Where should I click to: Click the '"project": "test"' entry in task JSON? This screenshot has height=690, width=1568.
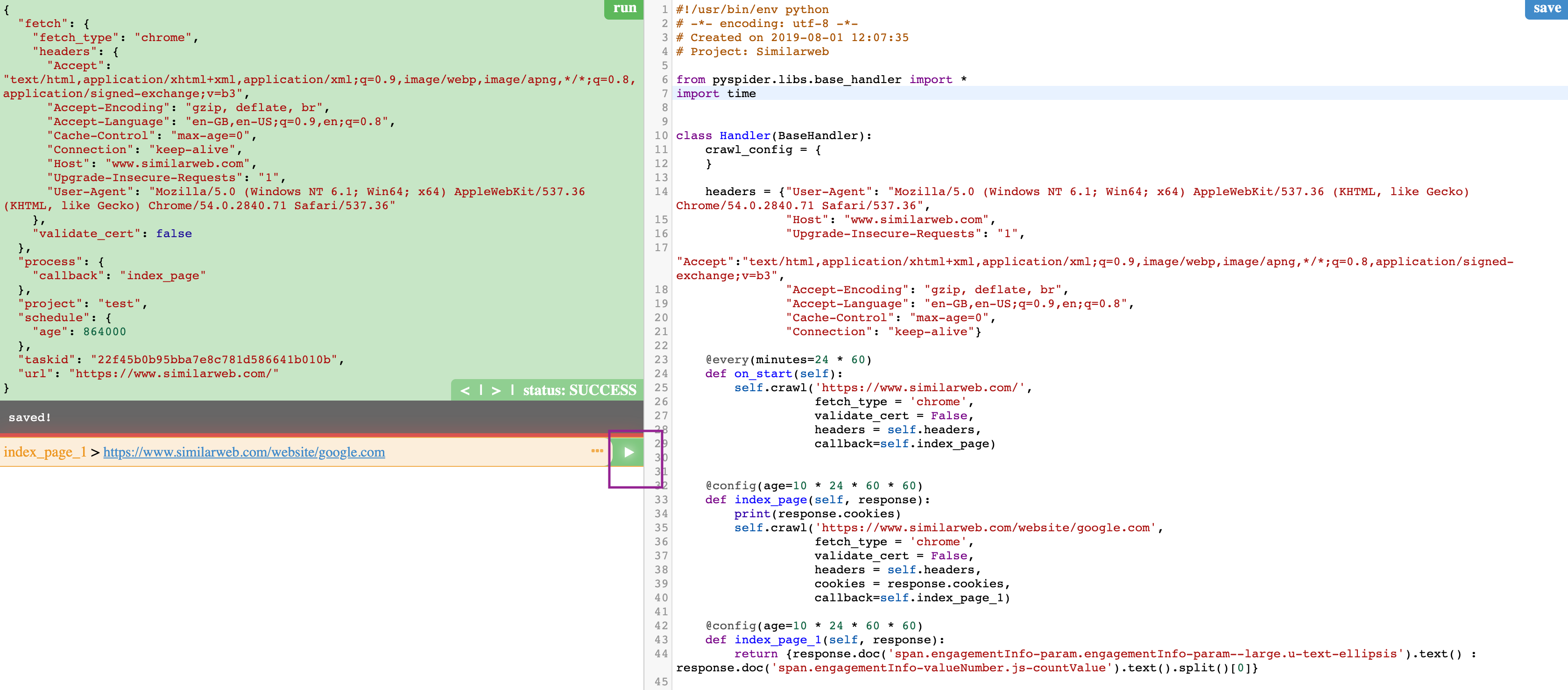(83, 303)
